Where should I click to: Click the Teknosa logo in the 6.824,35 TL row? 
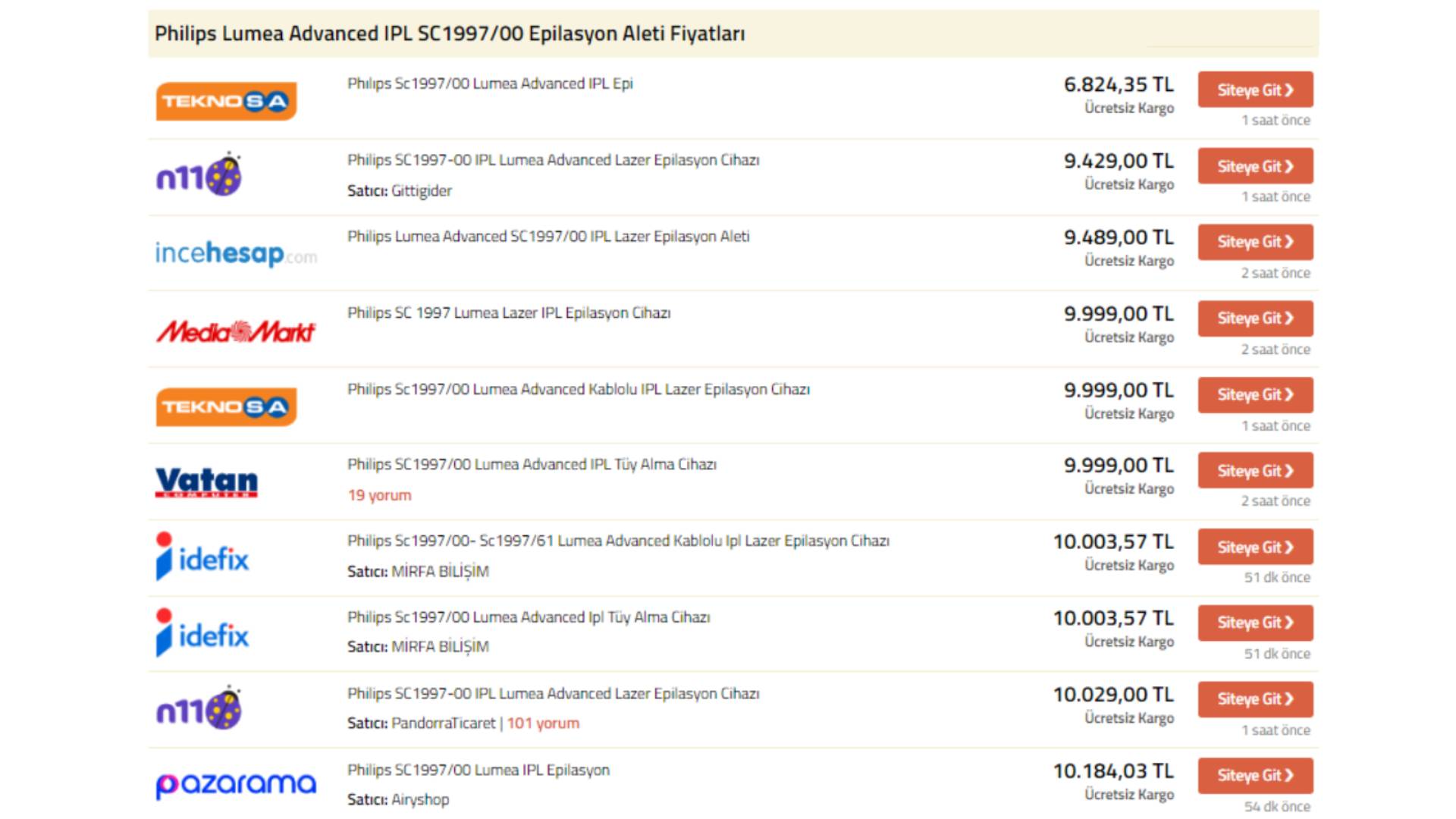coord(226,102)
